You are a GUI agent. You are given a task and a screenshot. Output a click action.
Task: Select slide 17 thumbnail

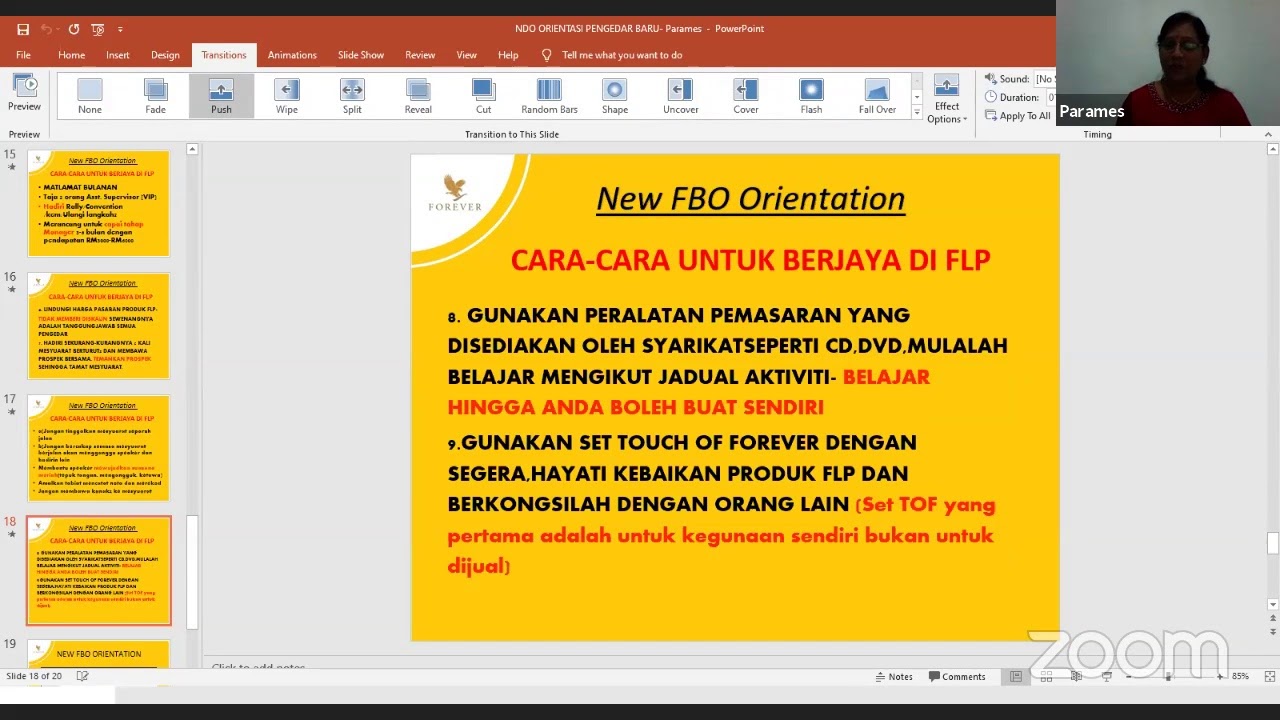tap(98, 448)
